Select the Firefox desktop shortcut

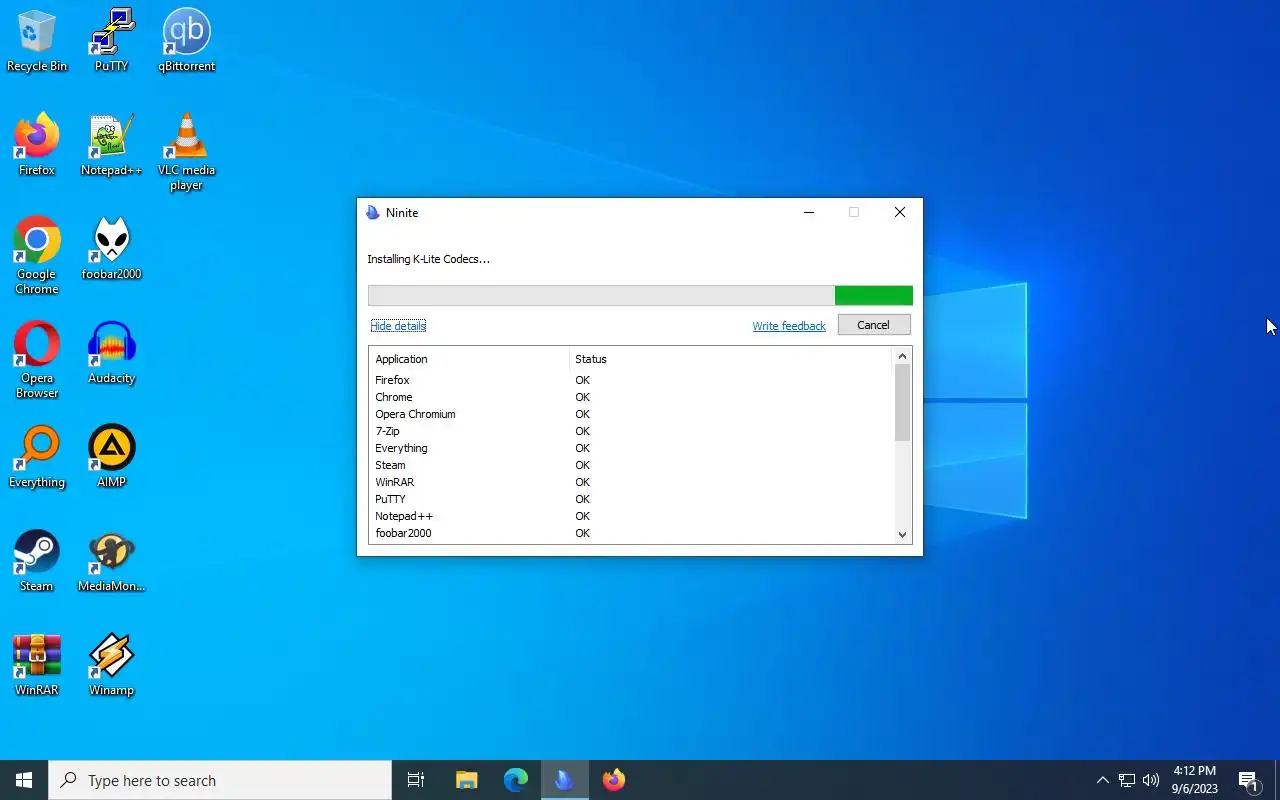(x=37, y=145)
